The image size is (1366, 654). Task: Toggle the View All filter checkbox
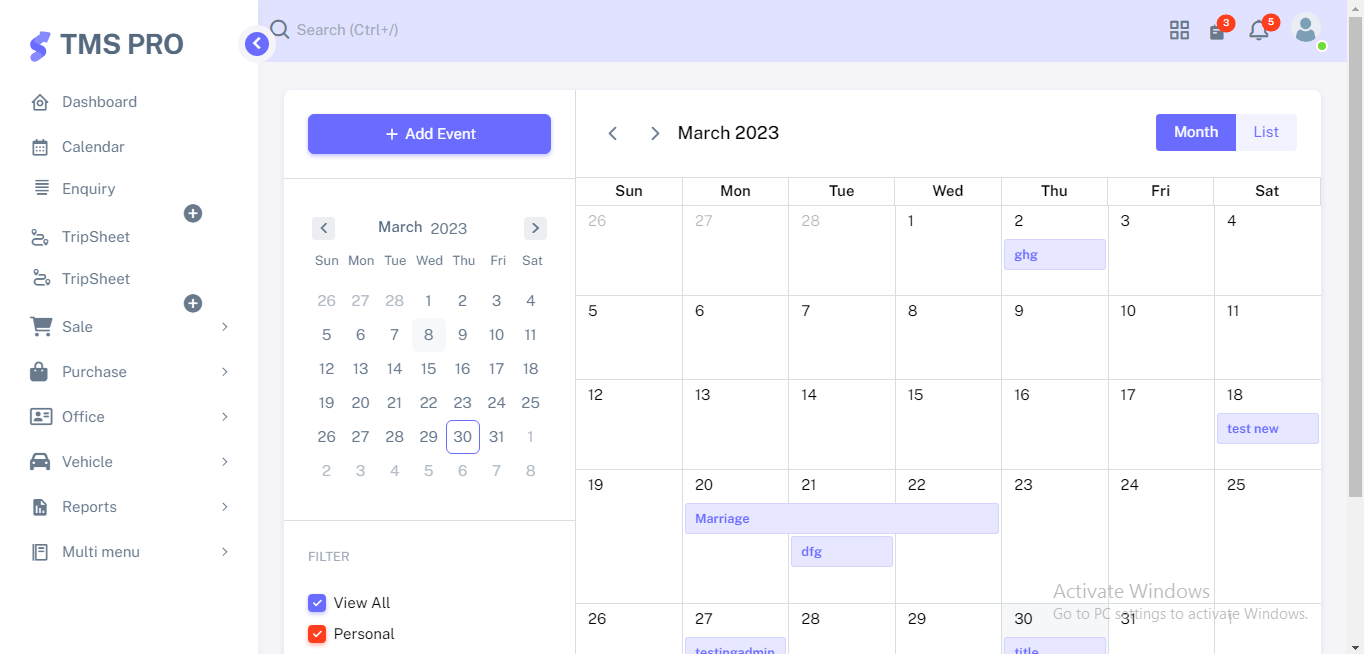[317, 603]
